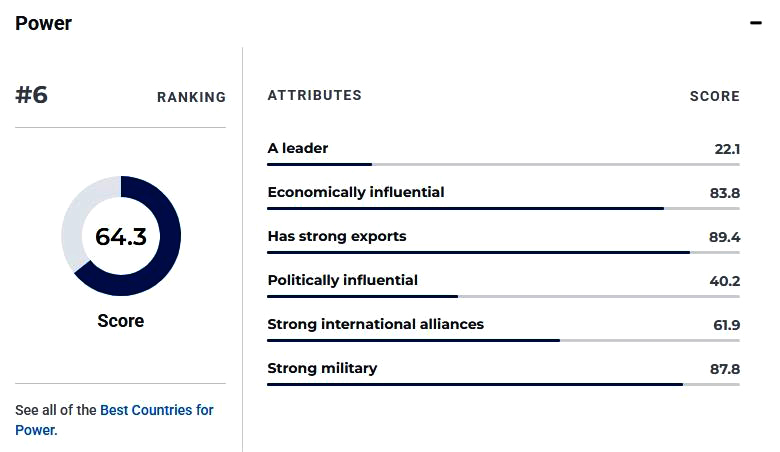Click the "Has strong exports" label
This screenshot has height=452, width=780.
coord(337,236)
